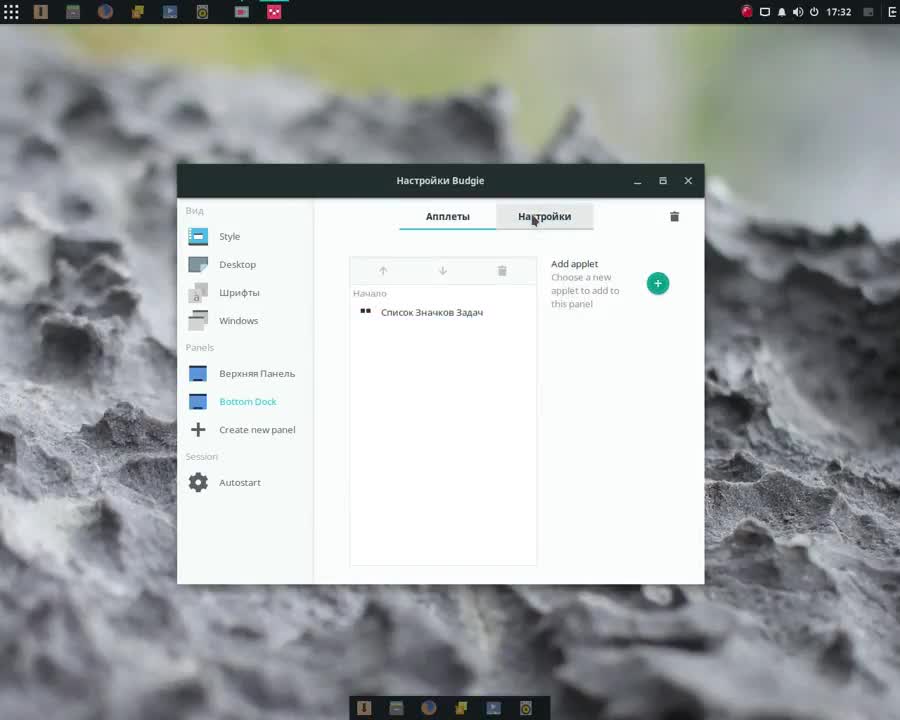Open the display tray icon
Viewport: 900px width, 720px height.
point(765,11)
